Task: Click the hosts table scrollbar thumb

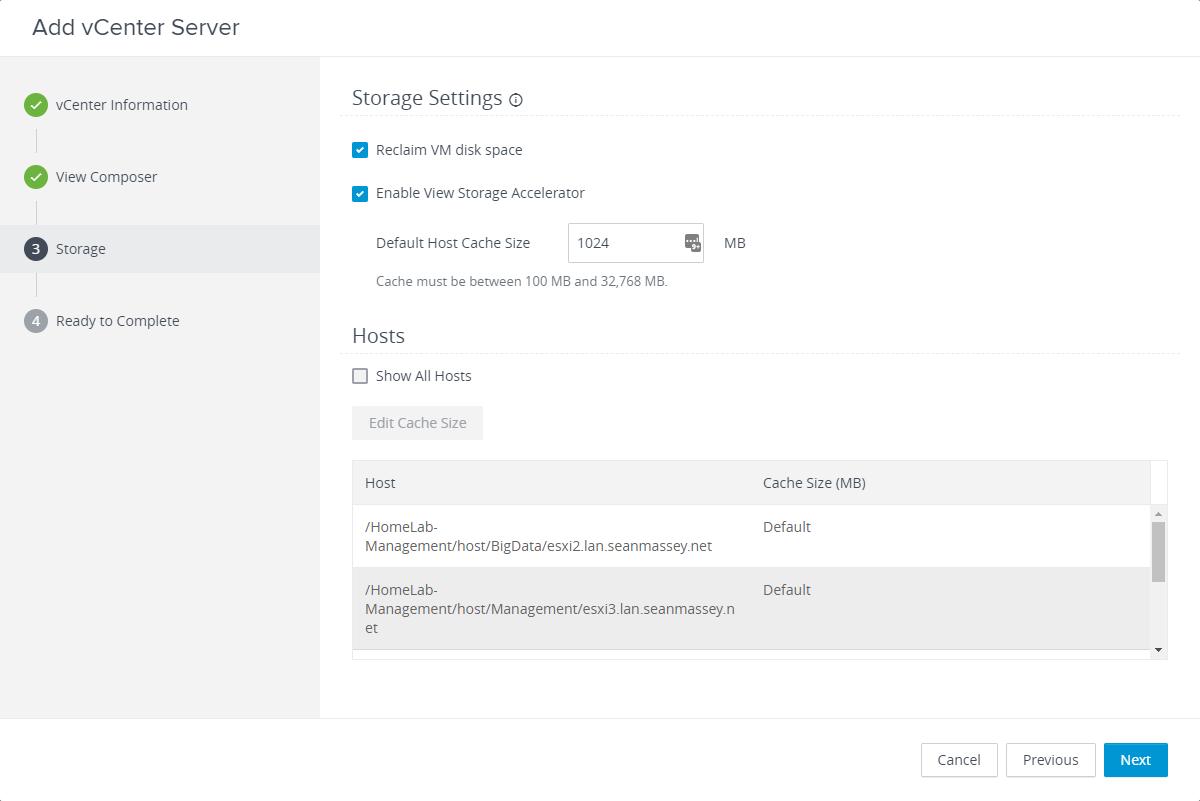Action: (x=1158, y=551)
